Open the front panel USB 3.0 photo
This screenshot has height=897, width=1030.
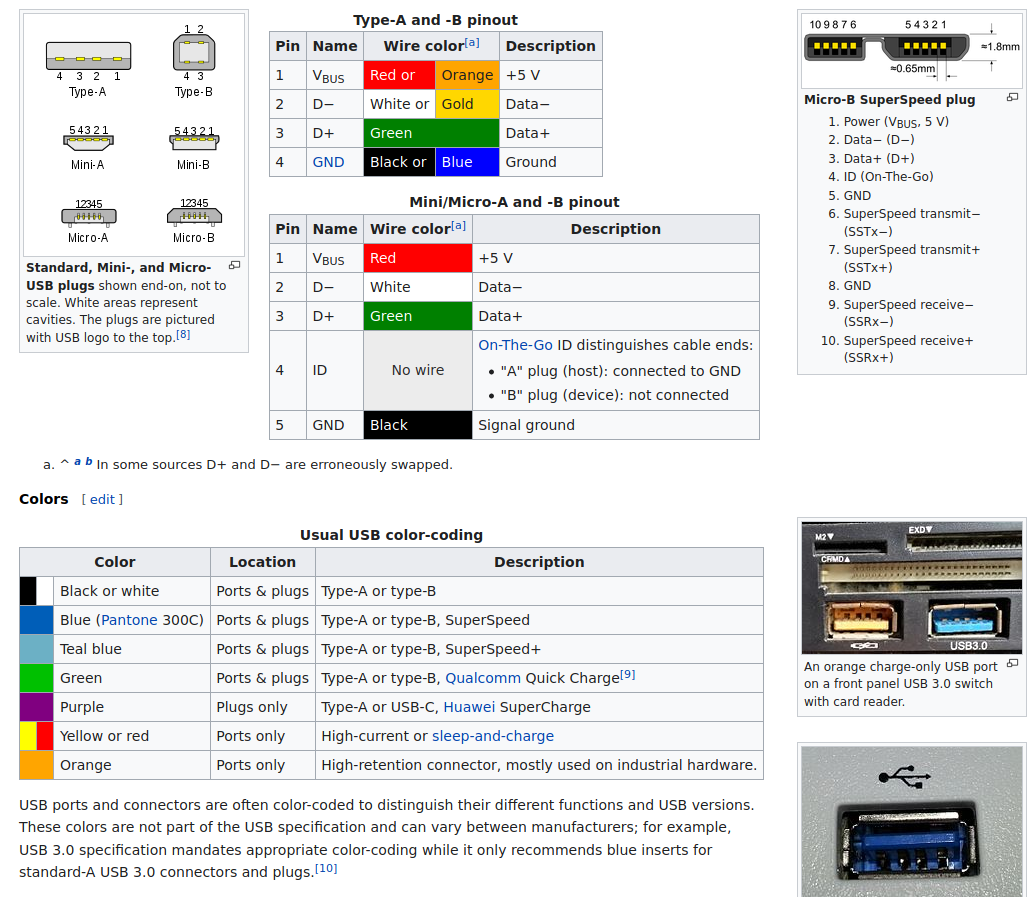[x=911, y=587]
